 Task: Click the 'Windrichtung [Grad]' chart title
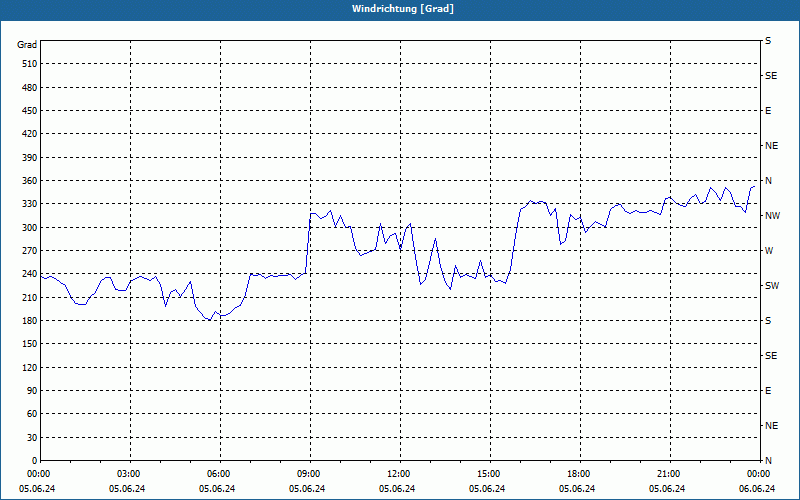[403, 9]
